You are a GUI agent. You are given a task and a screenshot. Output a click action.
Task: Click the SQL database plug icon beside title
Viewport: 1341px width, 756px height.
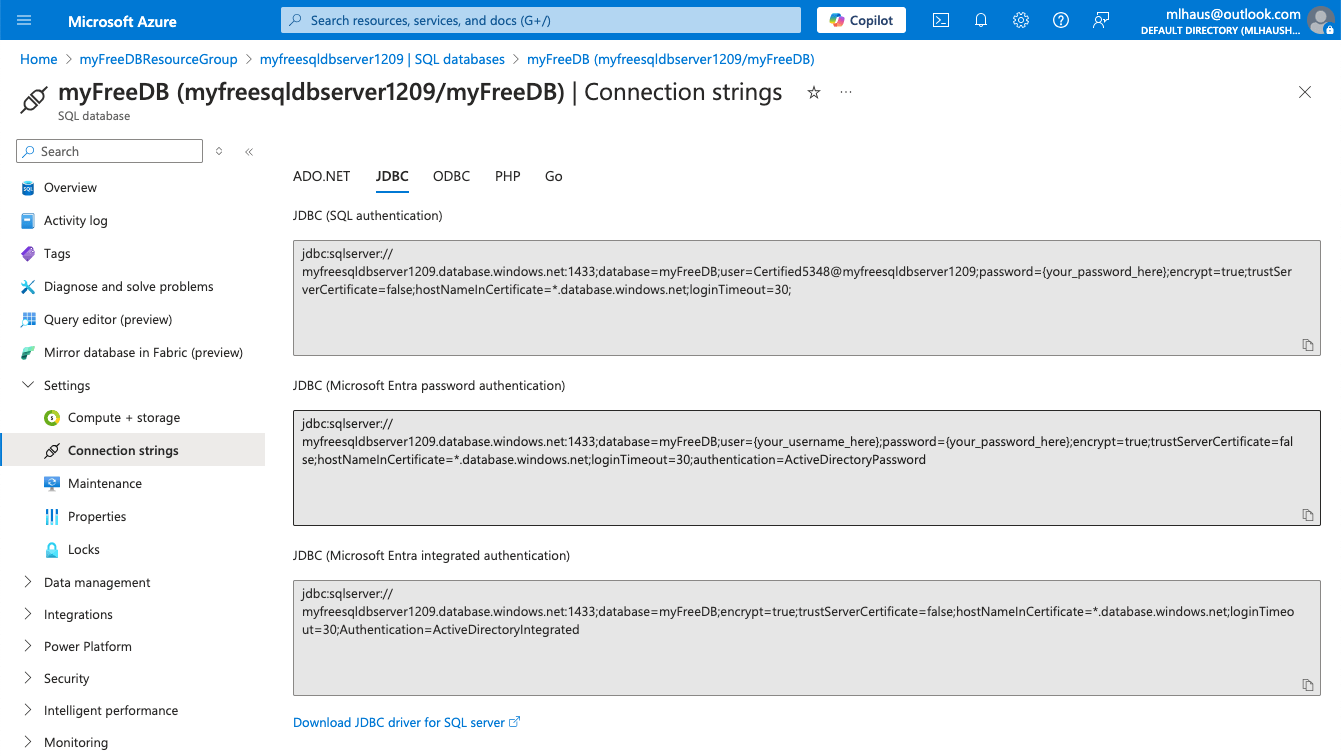[34, 100]
